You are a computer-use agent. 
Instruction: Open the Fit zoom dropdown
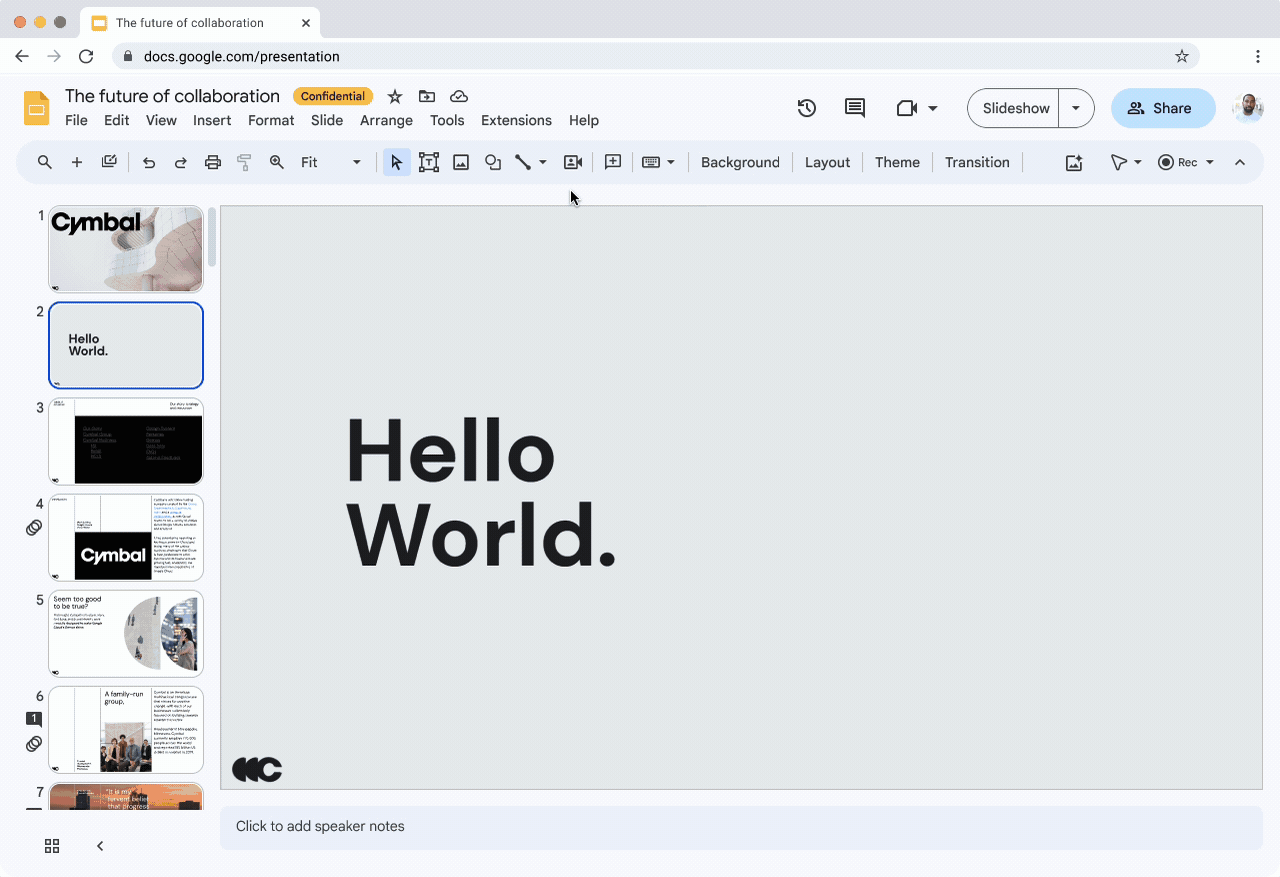[356, 161]
